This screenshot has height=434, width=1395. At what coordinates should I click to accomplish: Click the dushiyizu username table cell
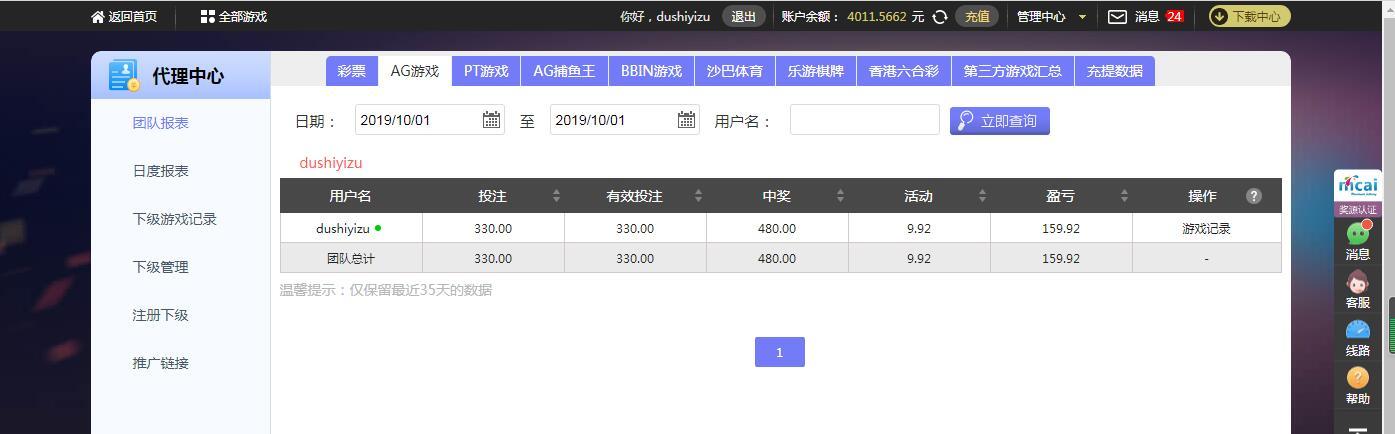pyautogui.click(x=351, y=229)
